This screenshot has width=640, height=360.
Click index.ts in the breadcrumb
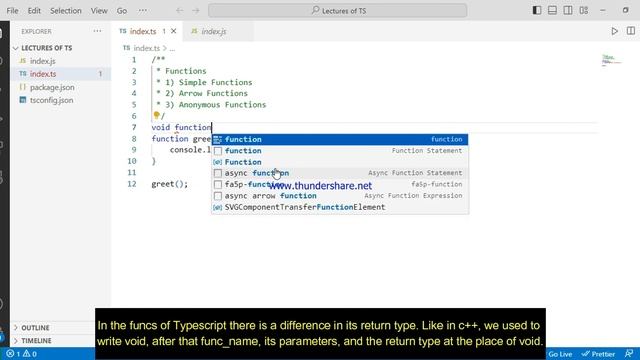tap(147, 48)
